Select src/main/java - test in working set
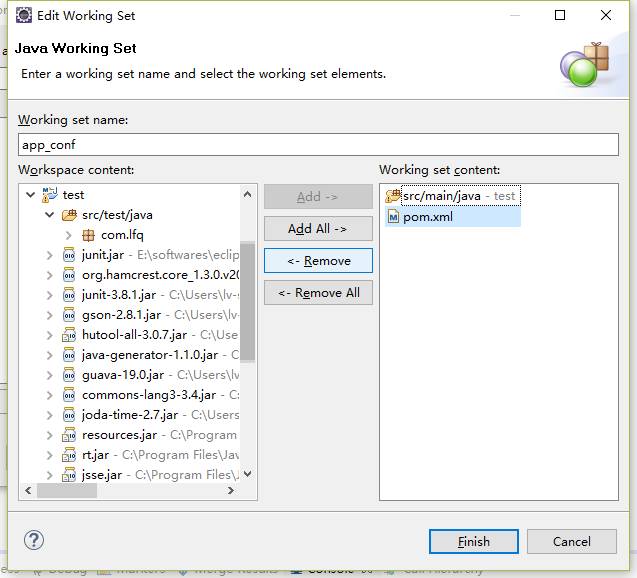Image resolution: width=637 pixels, height=578 pixels. tap(459, 196)
